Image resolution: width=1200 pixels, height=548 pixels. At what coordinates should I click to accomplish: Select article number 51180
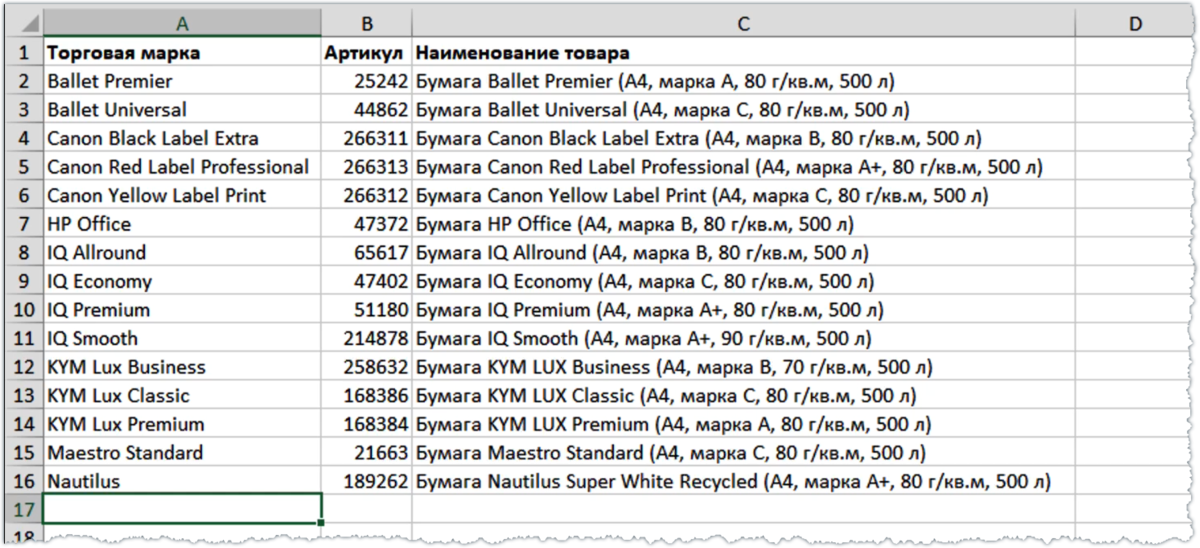367,310
